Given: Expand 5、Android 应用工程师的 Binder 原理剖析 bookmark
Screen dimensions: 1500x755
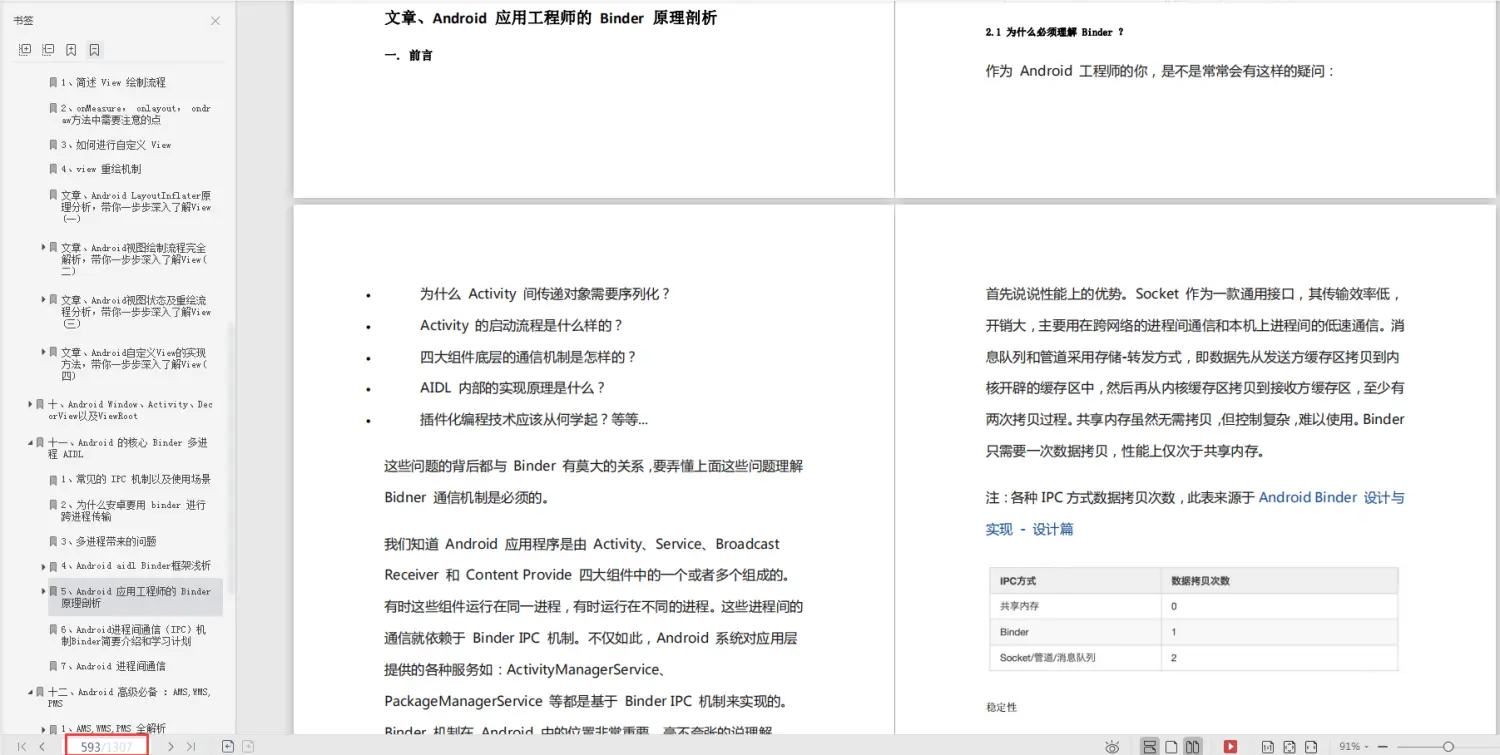Looking at the screenshot, I should [x=44, y=591].
